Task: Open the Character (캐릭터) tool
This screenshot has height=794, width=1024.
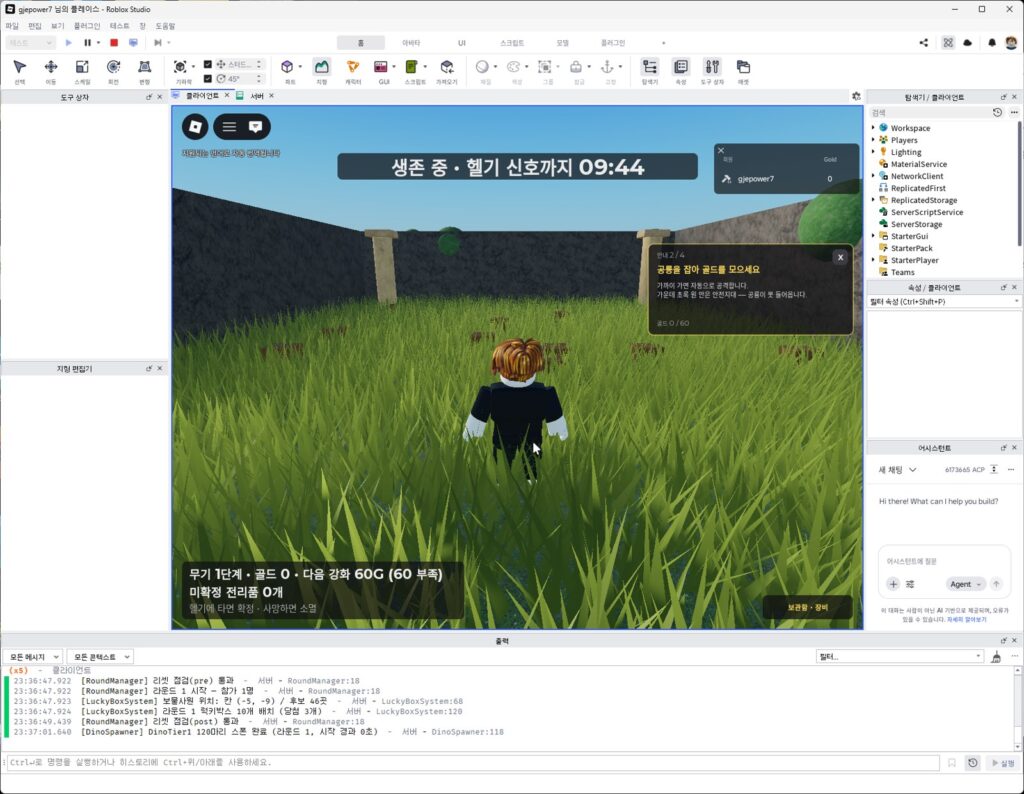Action: tap(353, 71)
